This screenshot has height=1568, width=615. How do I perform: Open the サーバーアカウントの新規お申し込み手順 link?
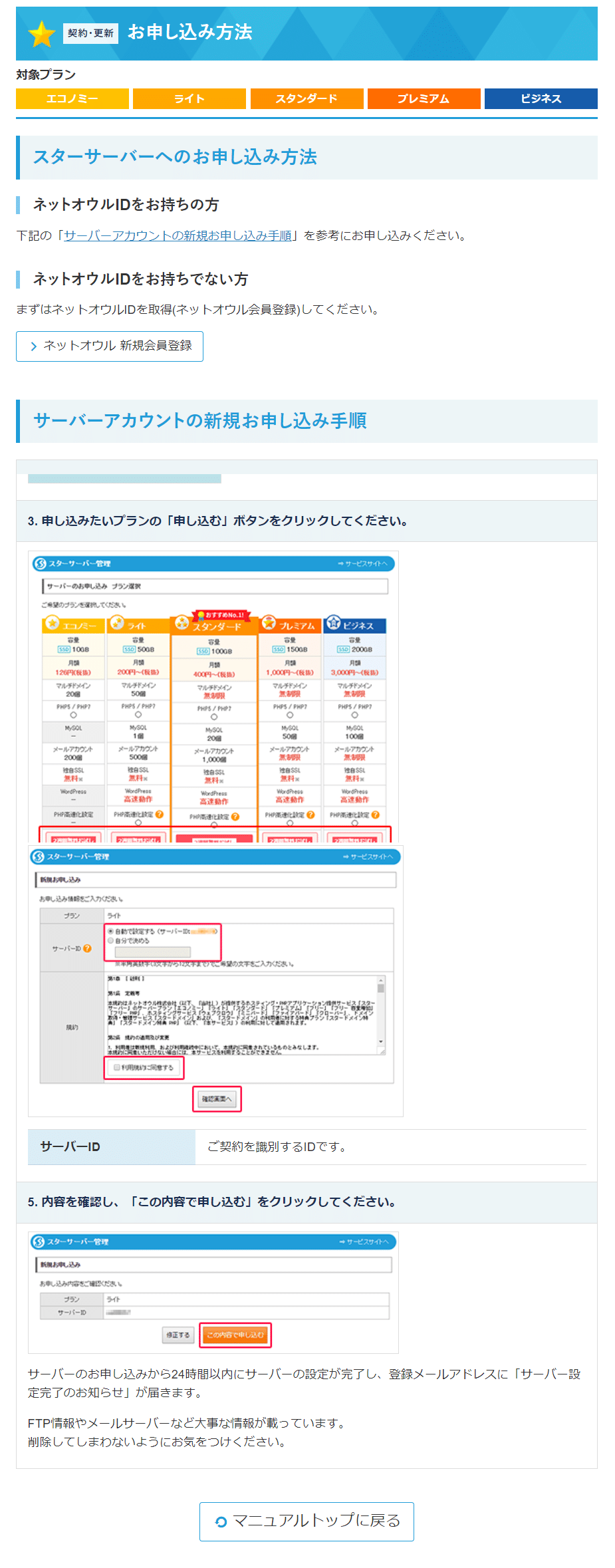point(178,235)
